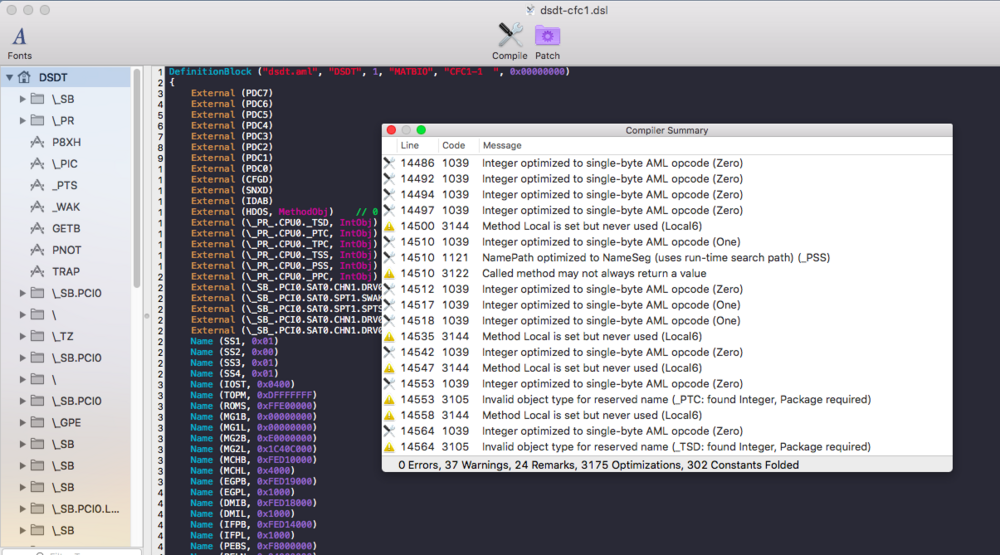Screen dimensions: 1000x555
Task: Click optimization icon for line 14486
Action: coord(390,162)
